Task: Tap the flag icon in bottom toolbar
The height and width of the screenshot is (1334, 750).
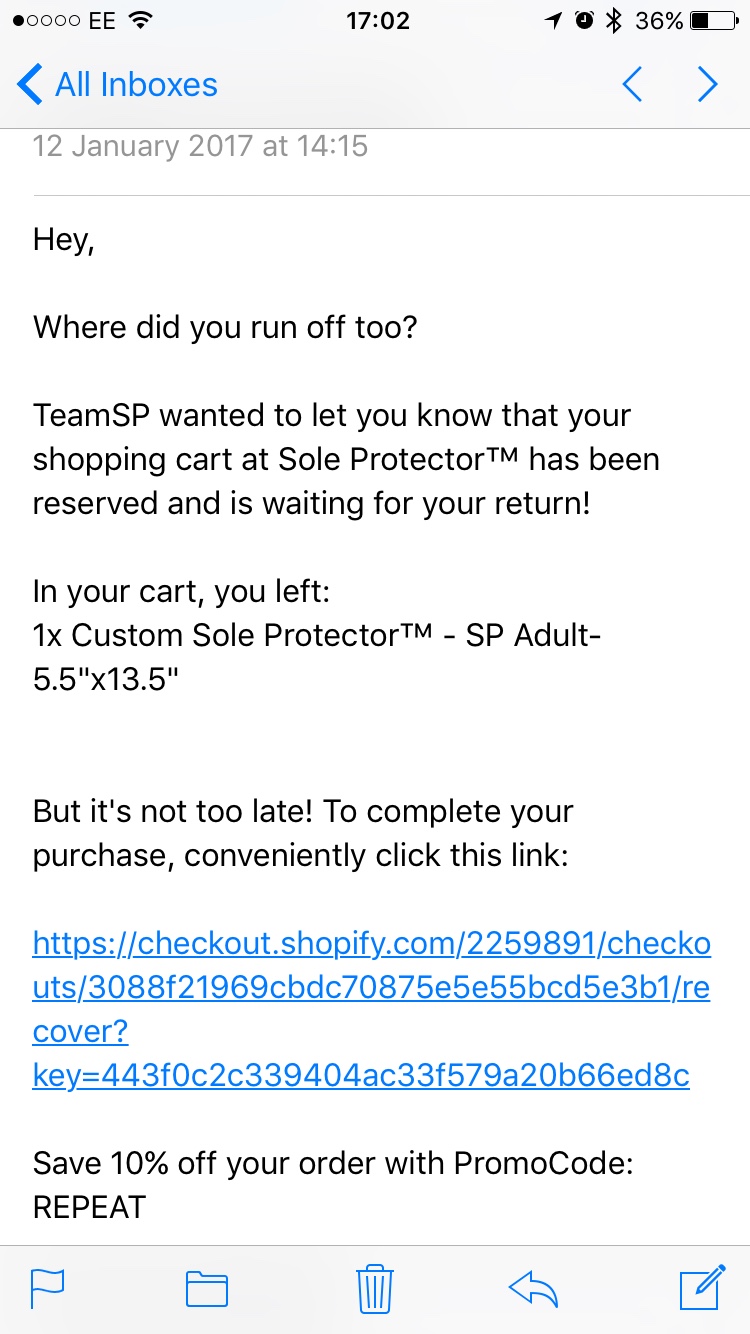Action: (x=47, y=1288)
